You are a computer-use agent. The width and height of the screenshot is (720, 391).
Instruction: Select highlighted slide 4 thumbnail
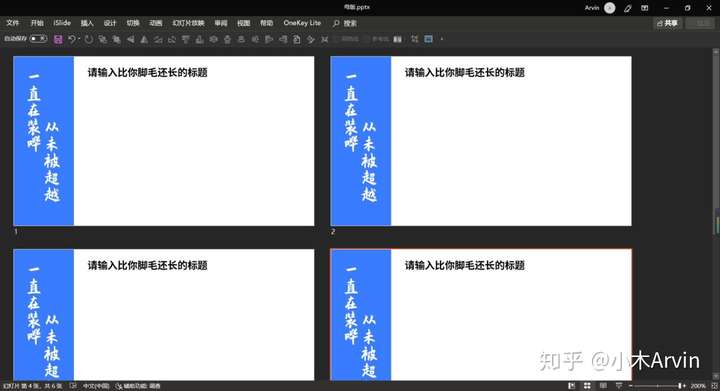click(481, 315)
